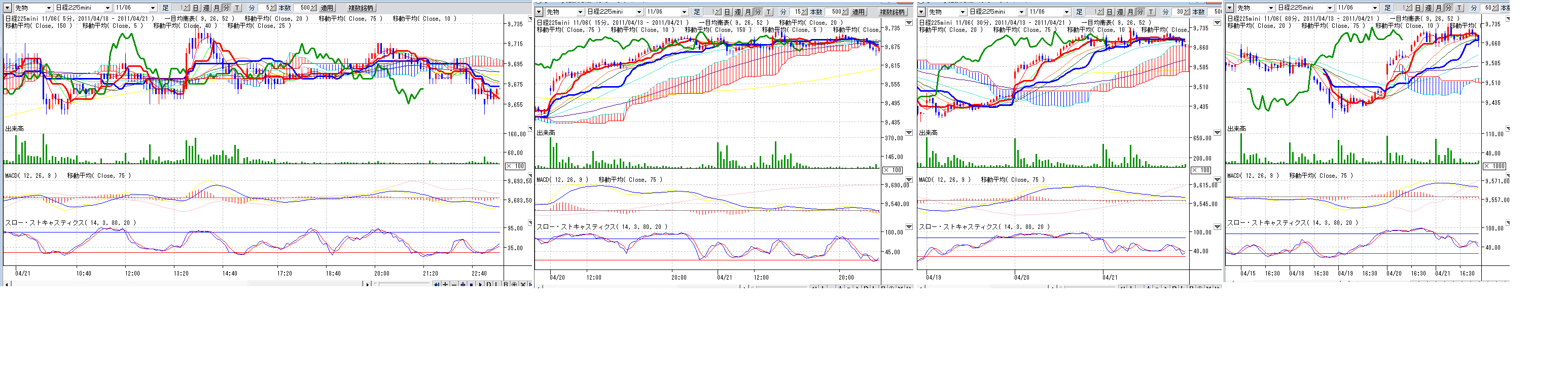
Task: Click zoom-in plus icon under the 5-minute chart
Action: tap(446, 285)
